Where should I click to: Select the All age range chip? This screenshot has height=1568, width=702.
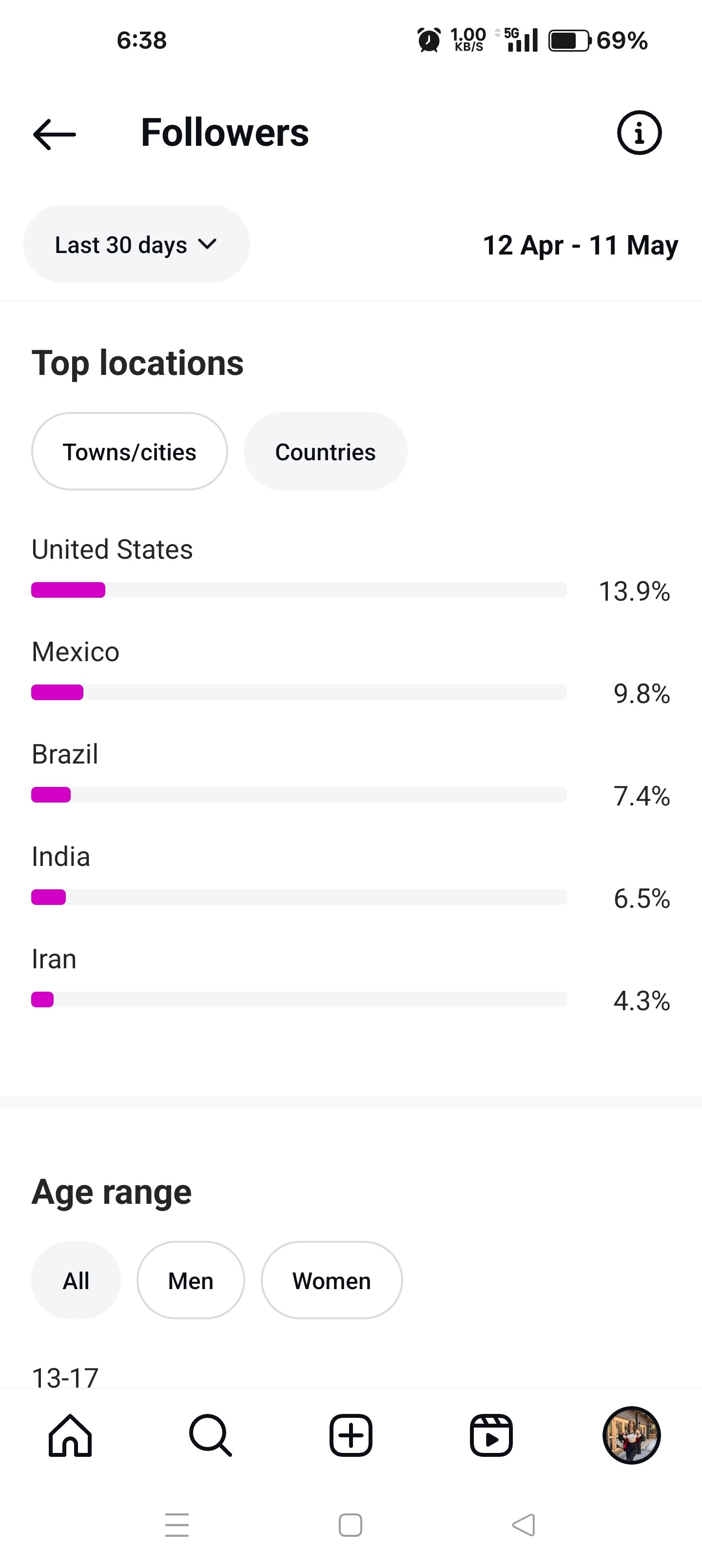coord(76,1280)
